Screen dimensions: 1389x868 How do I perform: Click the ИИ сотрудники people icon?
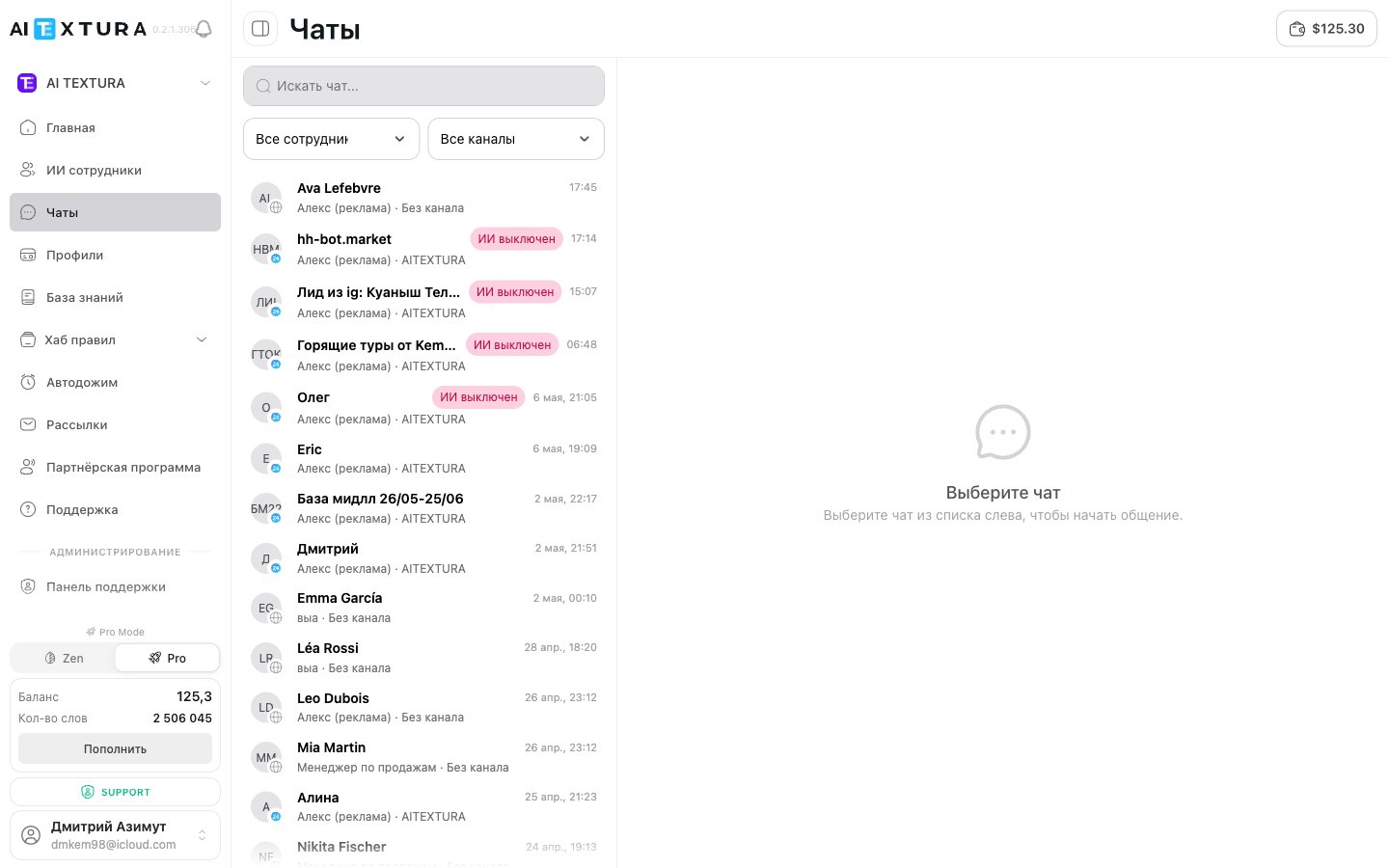tap(28, 170)
